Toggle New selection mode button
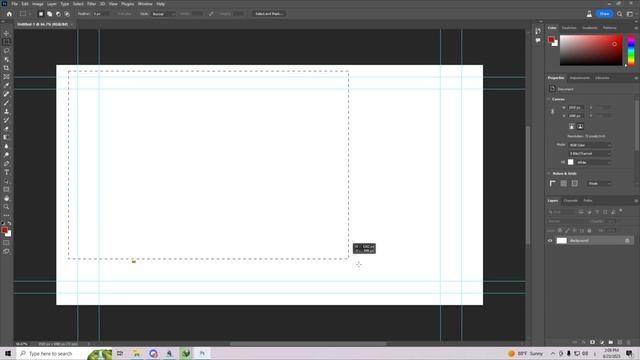 coord(41,14)
